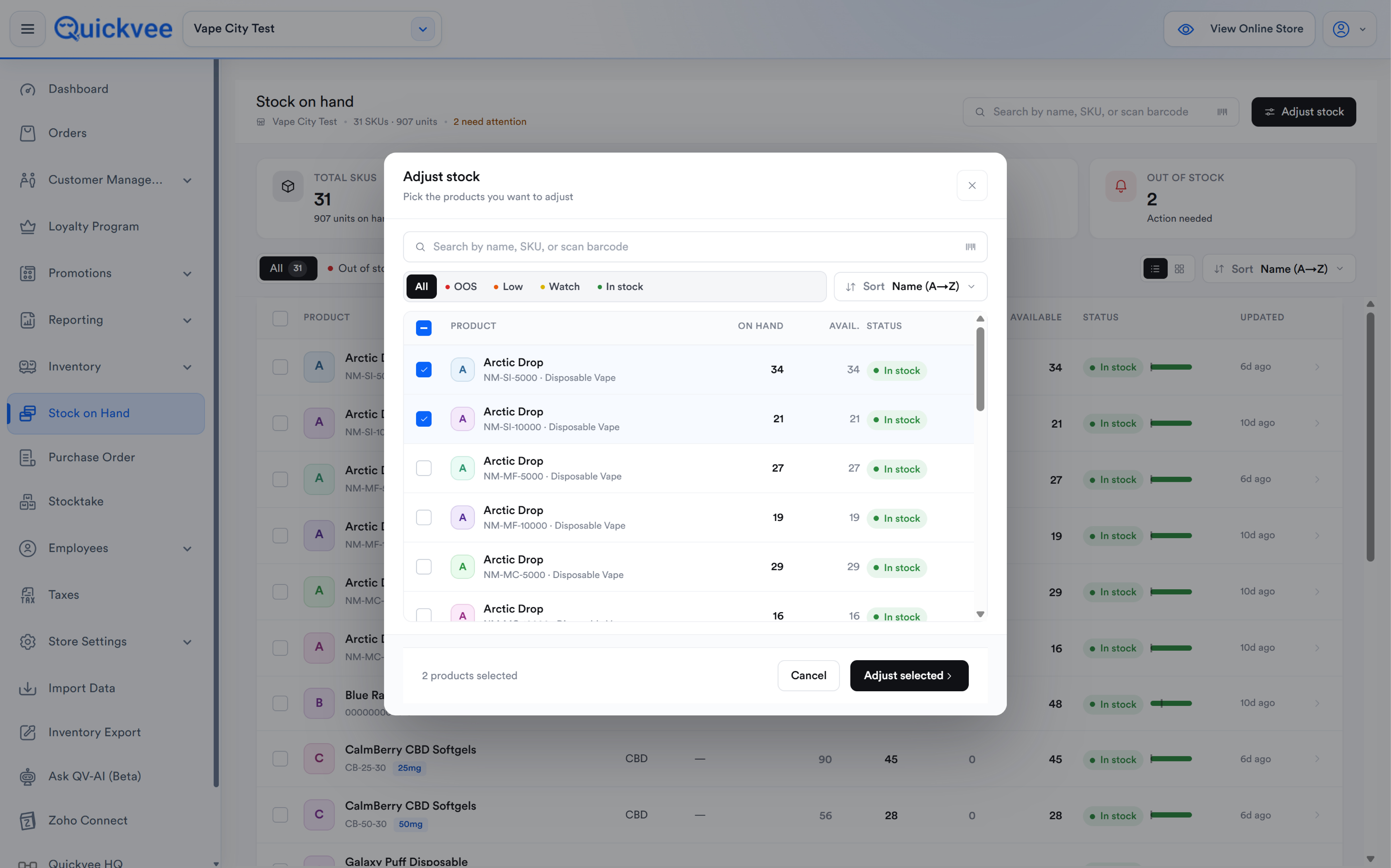Expand the Customer Management submenu
The height and width of the screenshot is (868, 1391).
tap(187, 180)
